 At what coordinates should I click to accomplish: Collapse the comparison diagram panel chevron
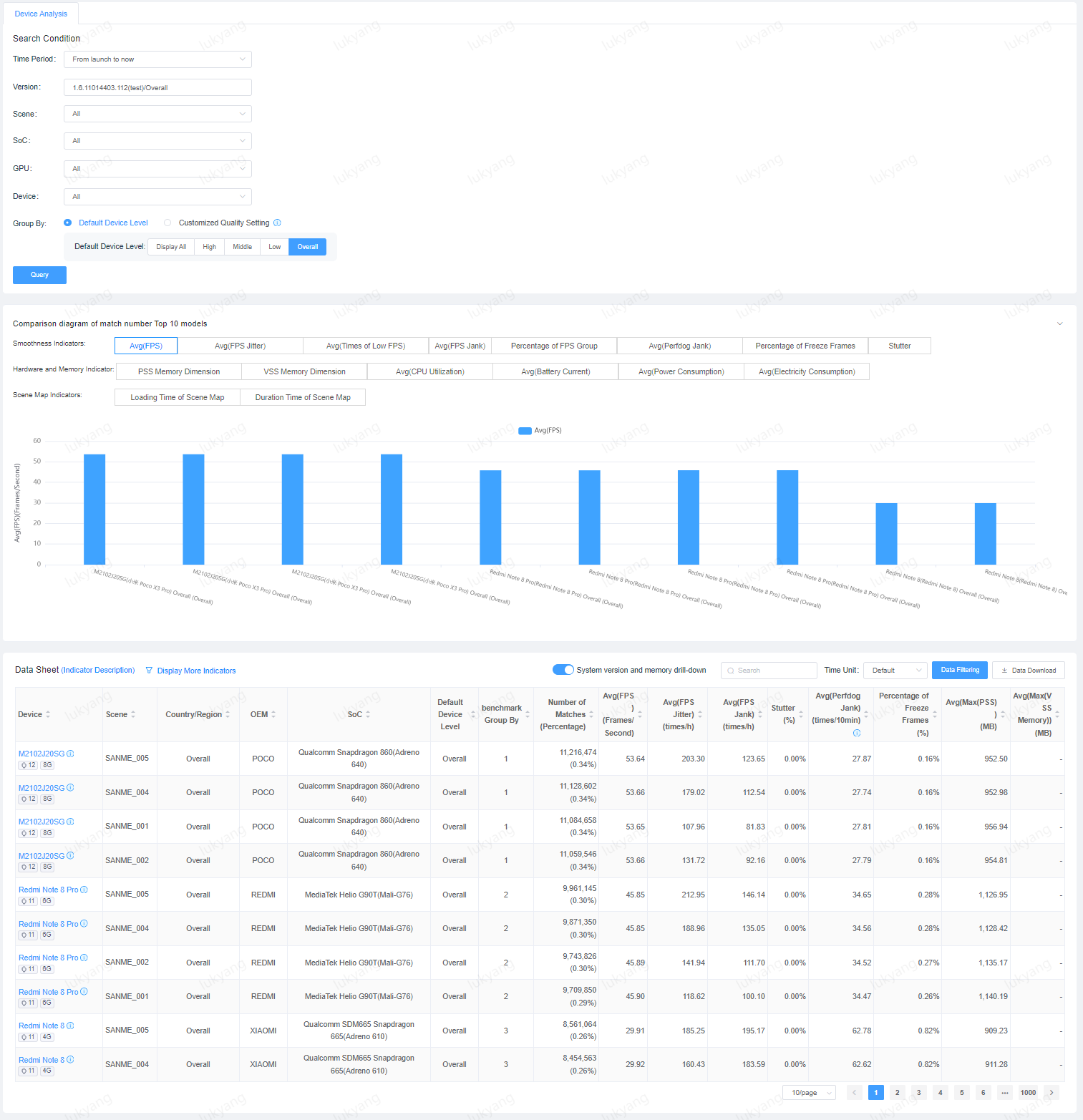[x=1060, y=323]
